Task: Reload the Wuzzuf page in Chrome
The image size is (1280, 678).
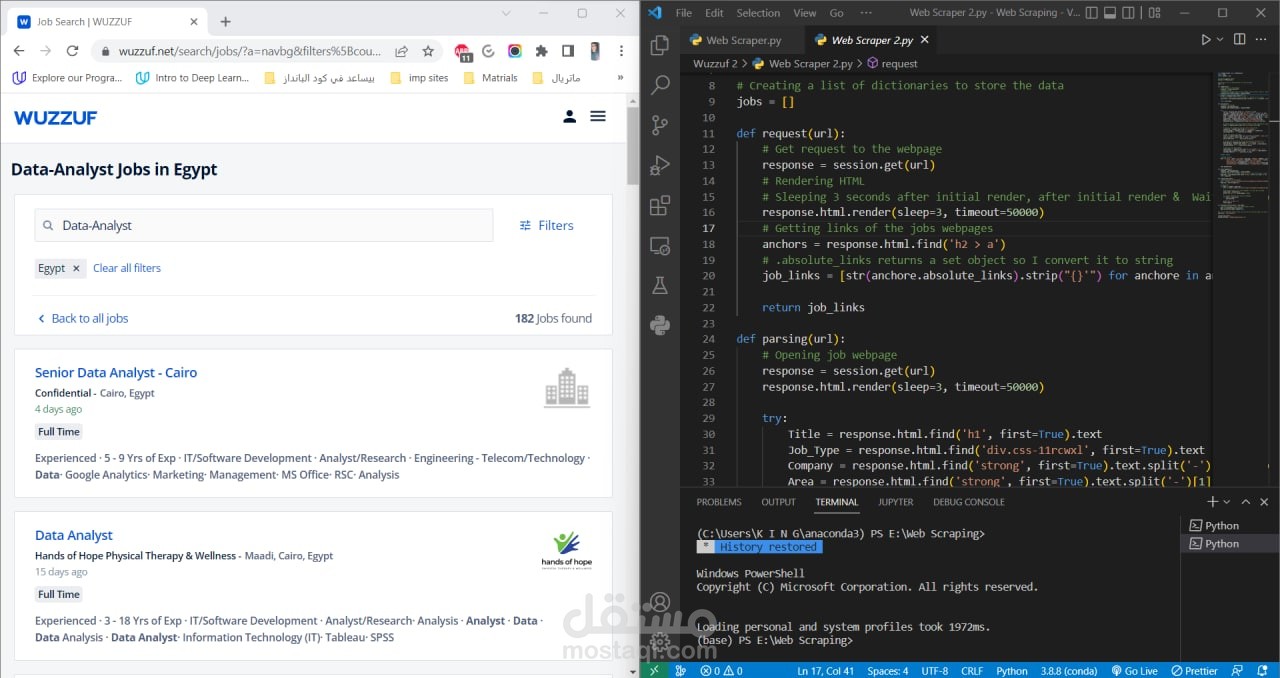Action: (72, 51)
